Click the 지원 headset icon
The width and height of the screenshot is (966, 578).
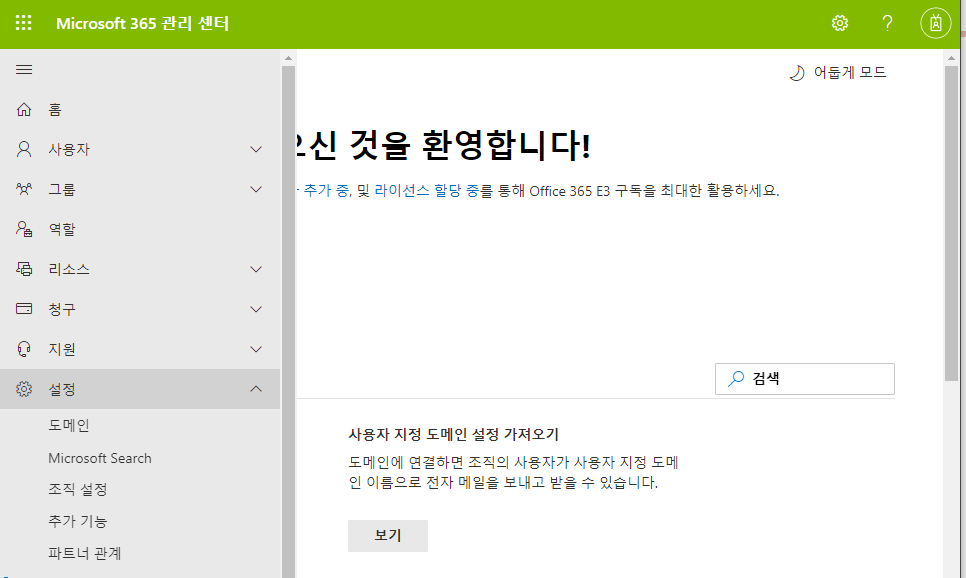(x=24, y=349)
